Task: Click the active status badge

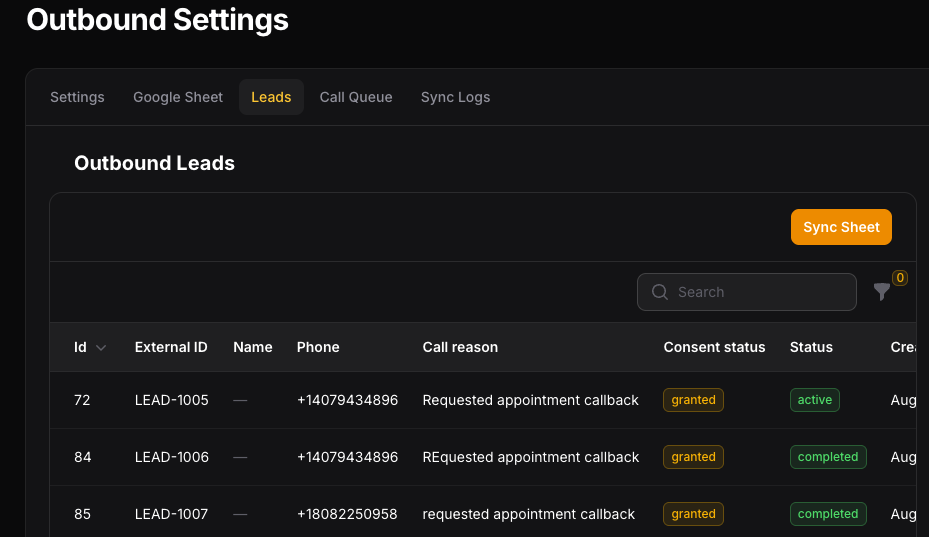Action: pyautogui.click(x=814, y=400)
